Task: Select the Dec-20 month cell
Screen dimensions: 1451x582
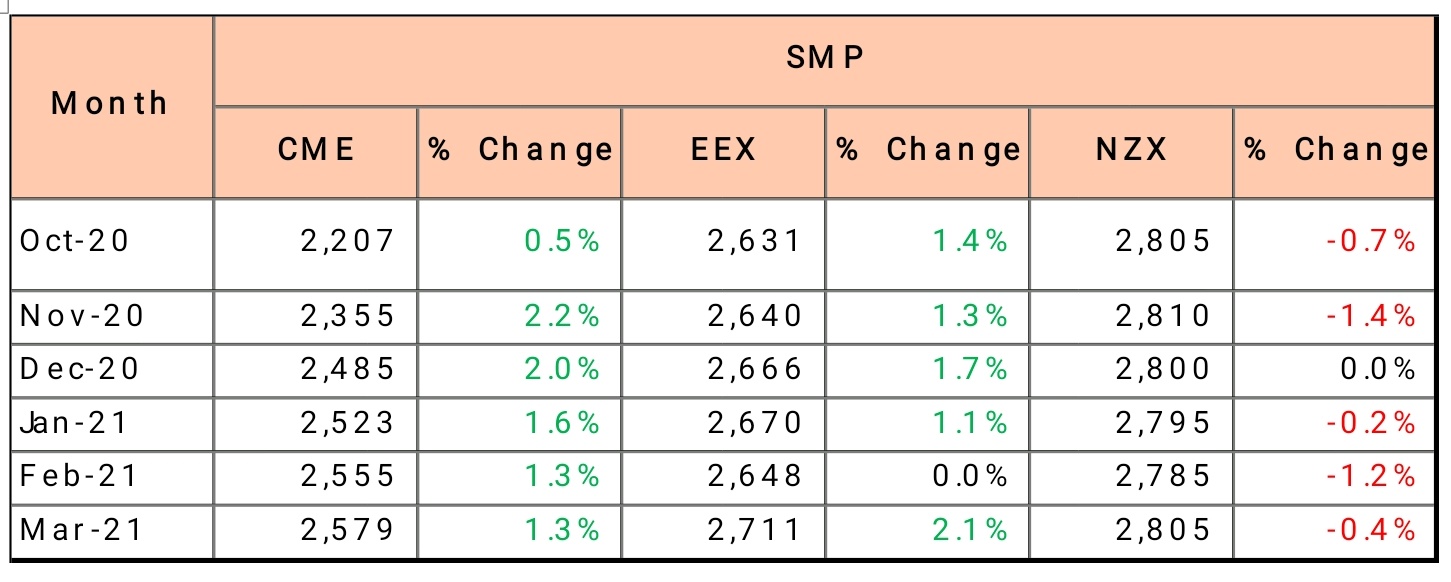Action: 81,369
